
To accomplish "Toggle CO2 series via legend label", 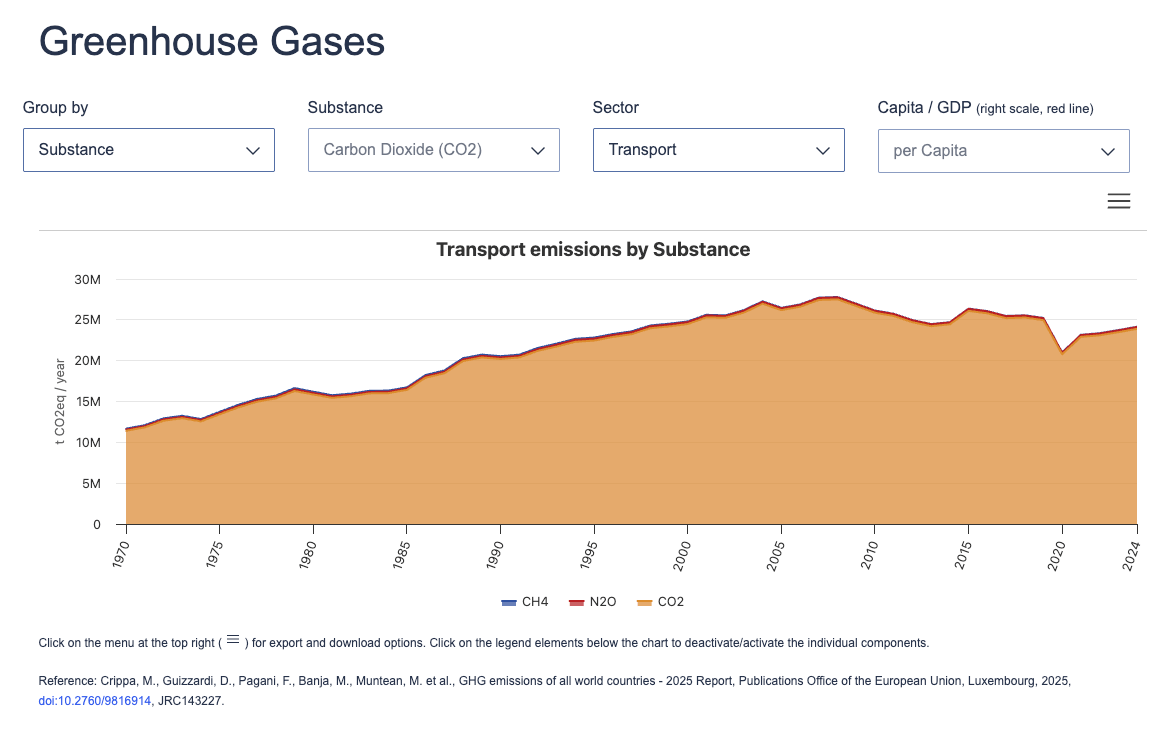I will 671,602.
